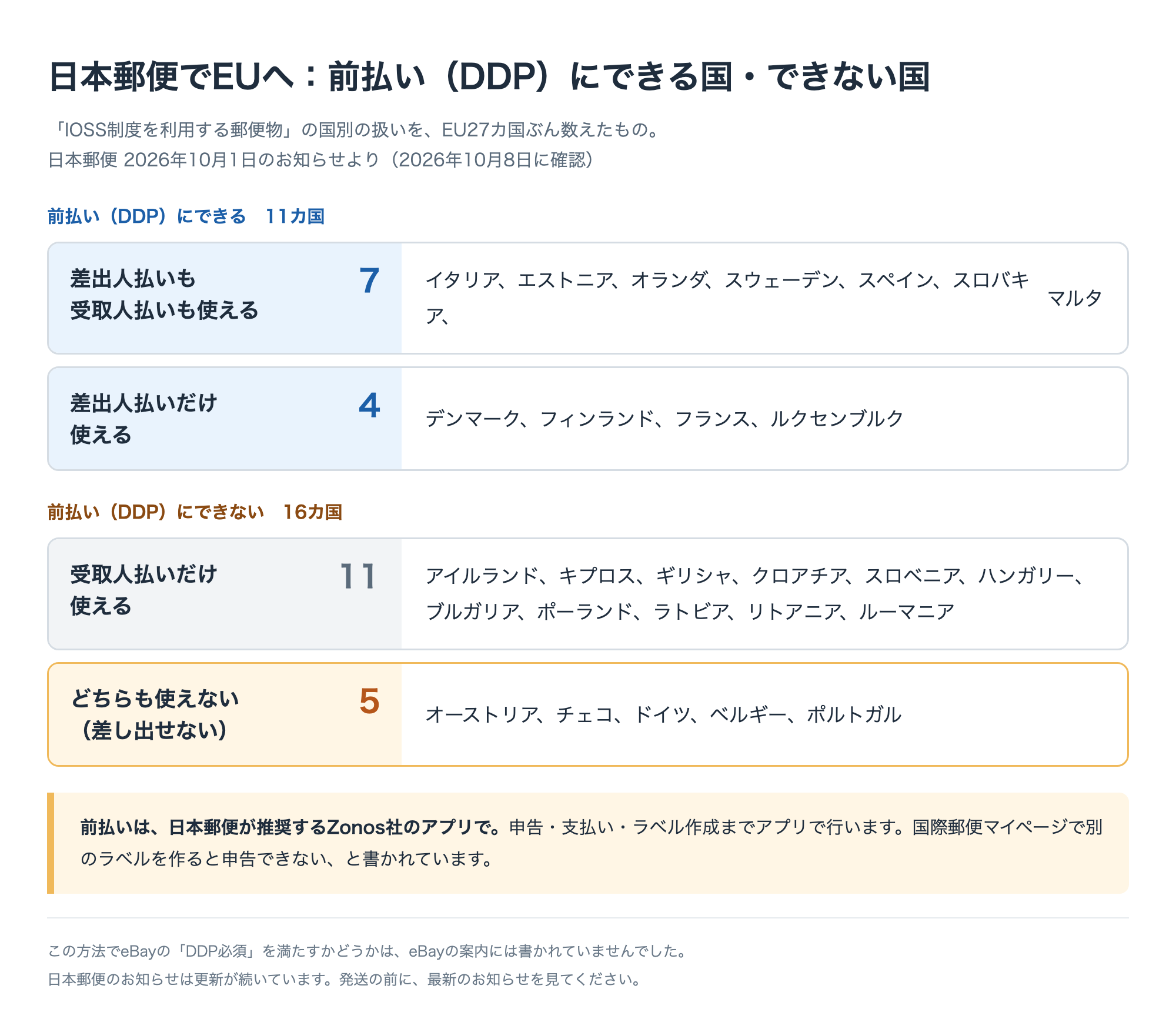1176x1029 pixels.
Task: Click the blue number 4
Action: coord(369,405)
